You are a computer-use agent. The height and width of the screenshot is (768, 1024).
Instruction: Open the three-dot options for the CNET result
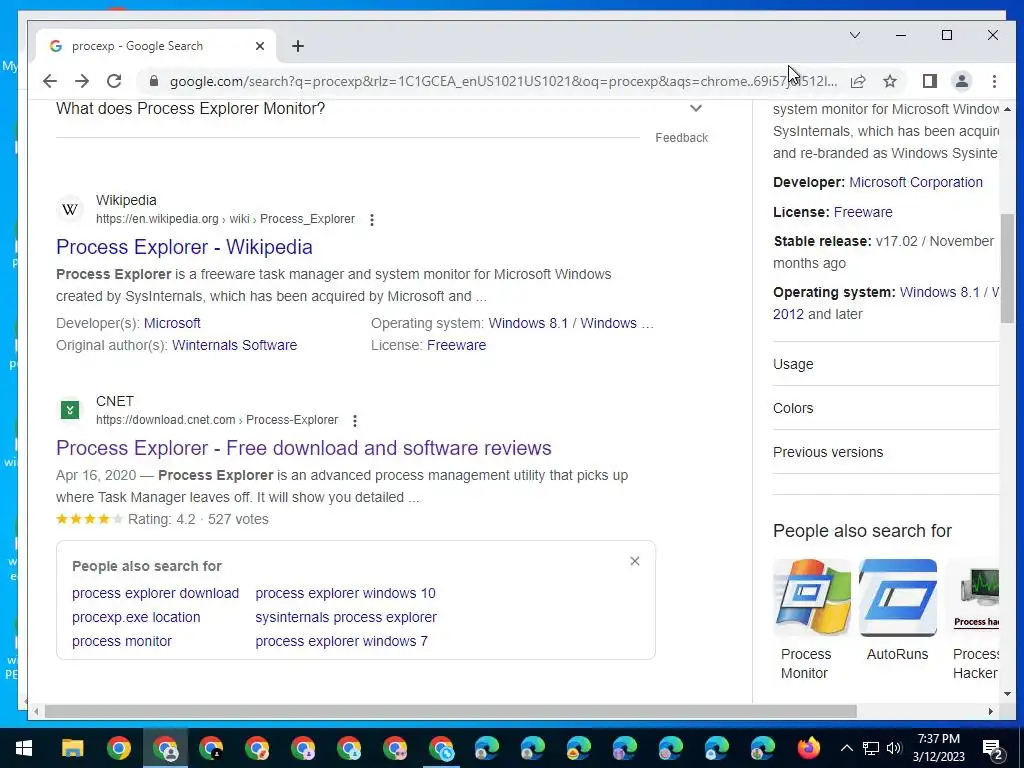[x=355, y=421]
